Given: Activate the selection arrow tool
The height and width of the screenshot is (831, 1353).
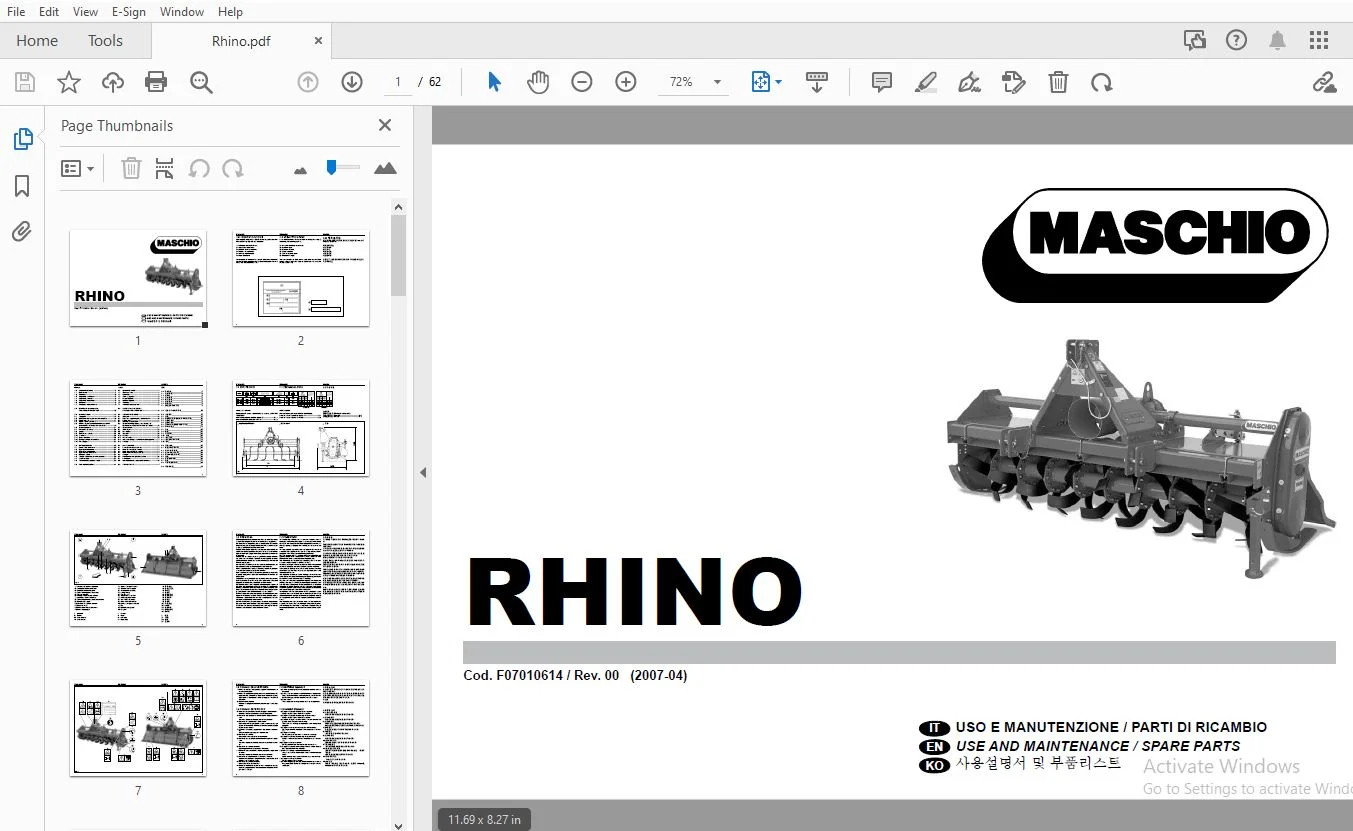Looking at the screenshot, I should (494, 82).
